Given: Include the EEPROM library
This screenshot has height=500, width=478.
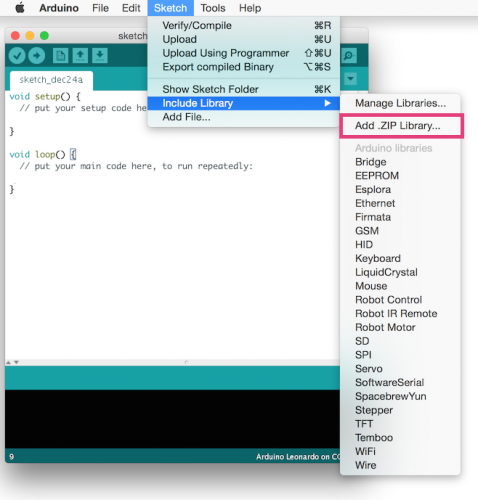Looking at the screenshot, I should [400, 176].
